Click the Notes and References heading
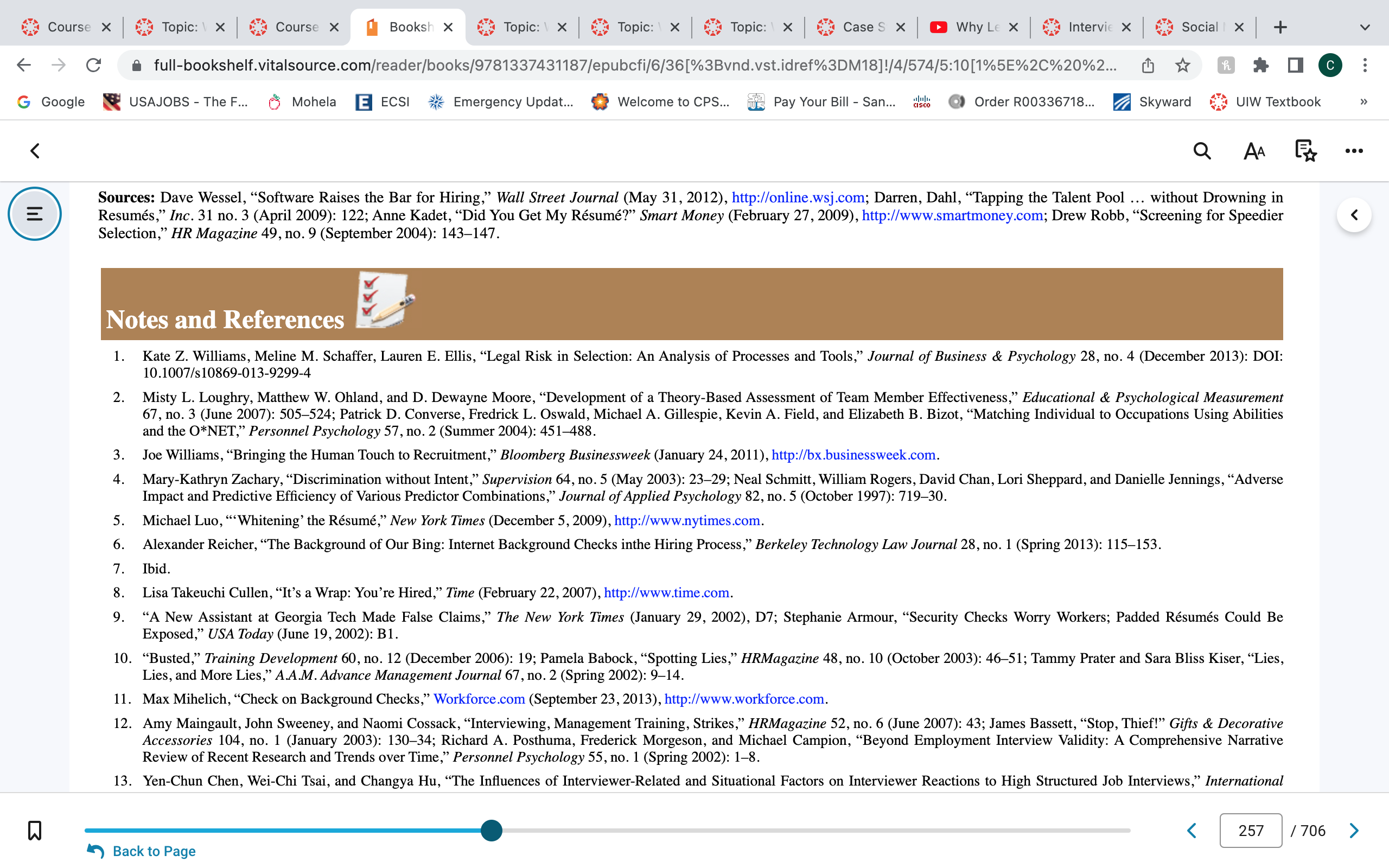This screenshot has width=1389, height=868. pos(225,319)
